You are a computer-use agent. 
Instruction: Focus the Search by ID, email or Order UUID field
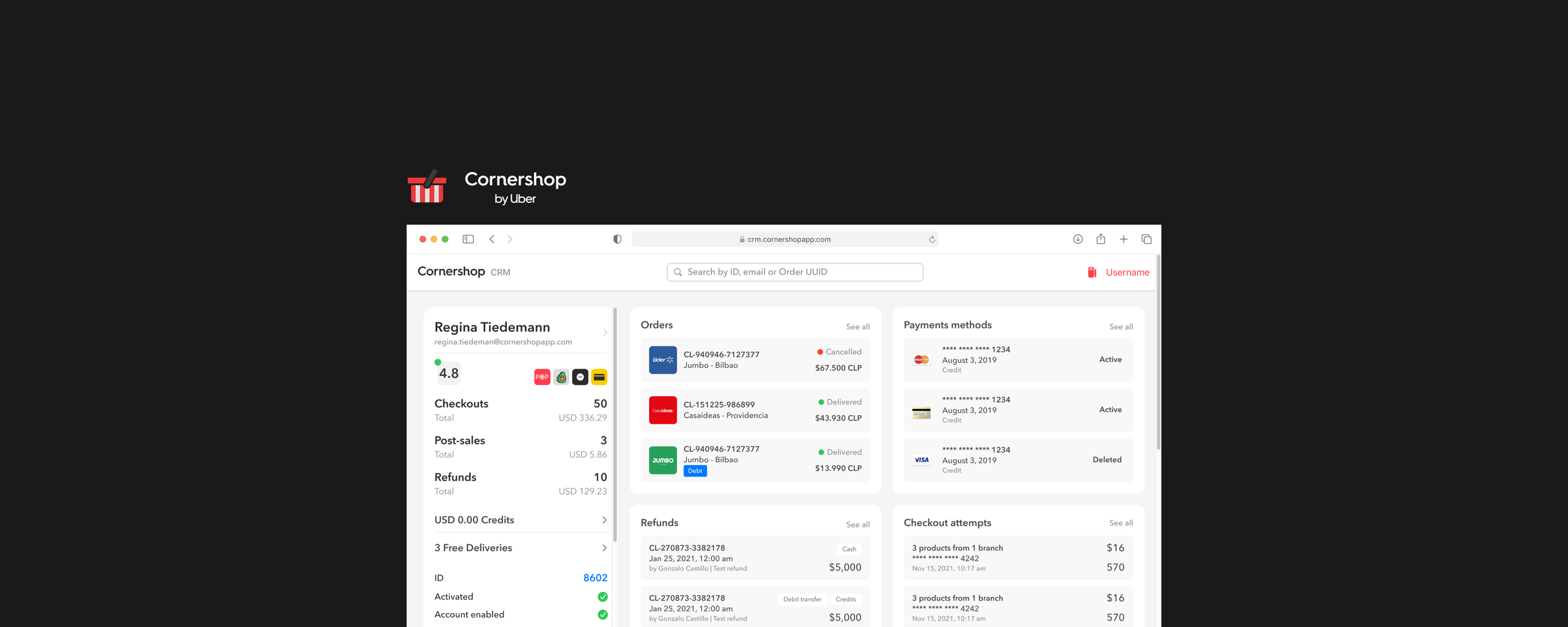click(795, 272)
